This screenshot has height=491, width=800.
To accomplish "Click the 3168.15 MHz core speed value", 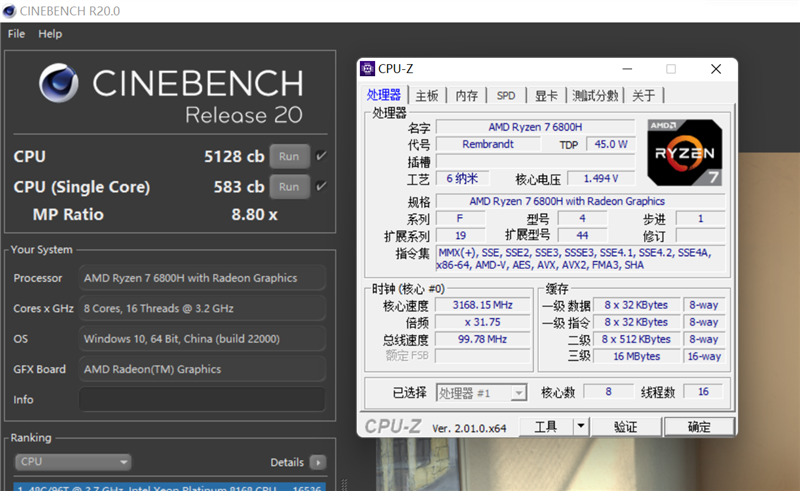I will (x=482, y=305).
